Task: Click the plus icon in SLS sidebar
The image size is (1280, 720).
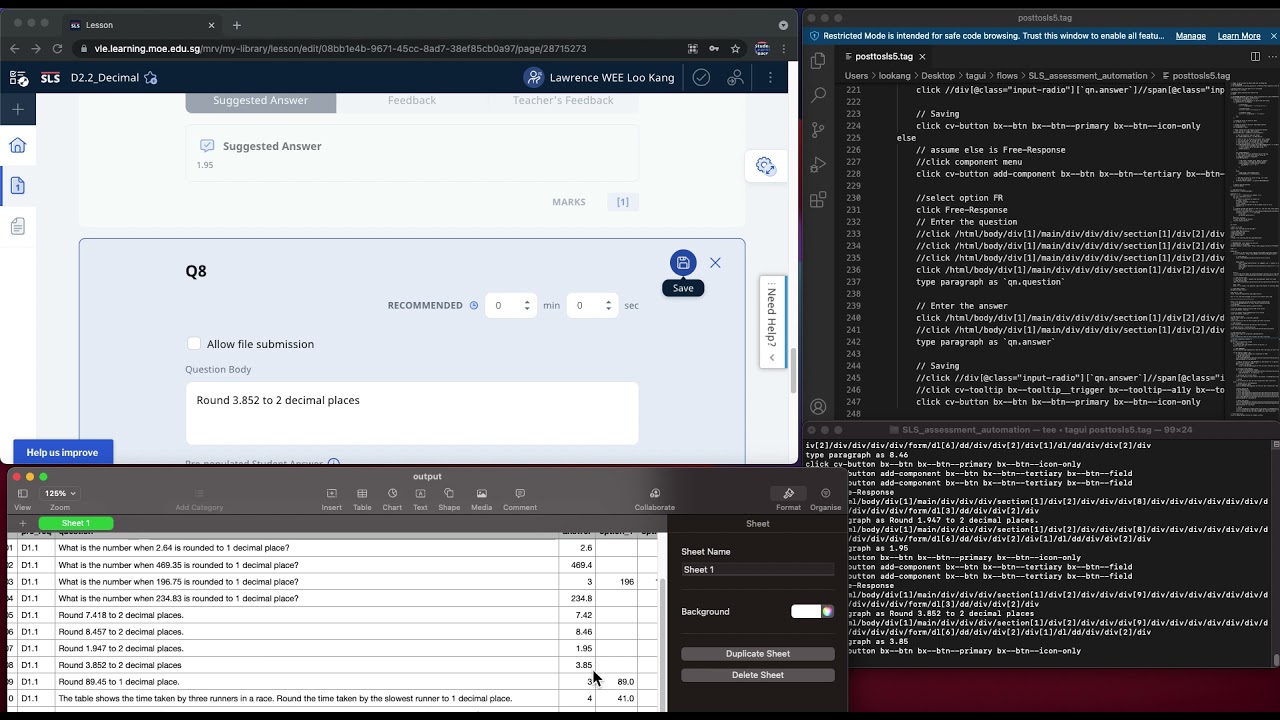Action: click(x=17, y=109)
